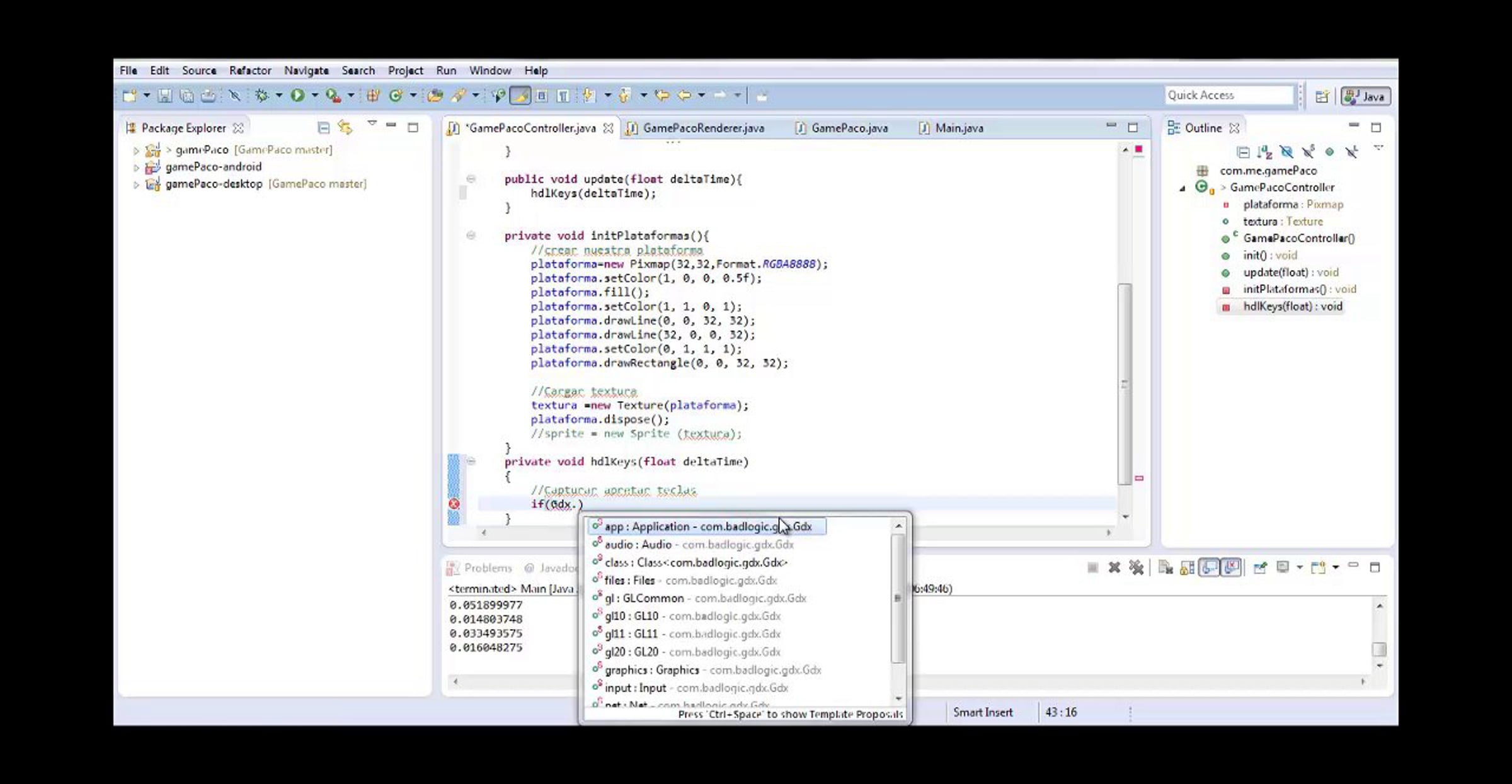
Task: Click the New file wizard icon
Action: 129,96
